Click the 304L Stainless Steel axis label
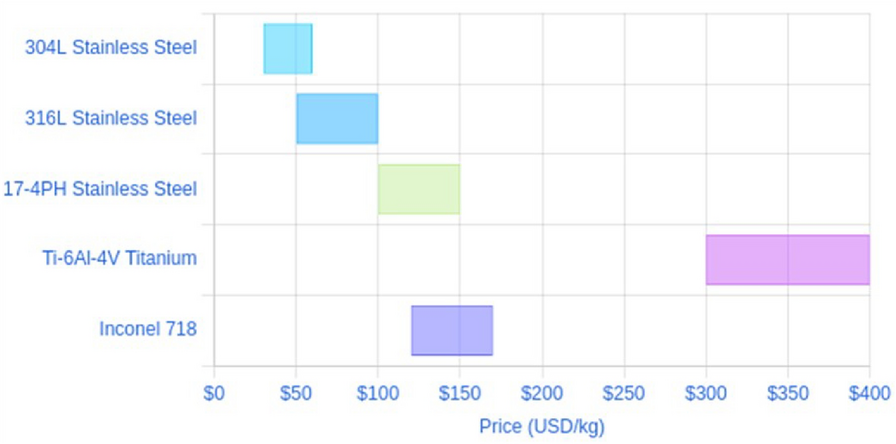The width and height of the screenshot is (896, 444). [x=112, y=48]
